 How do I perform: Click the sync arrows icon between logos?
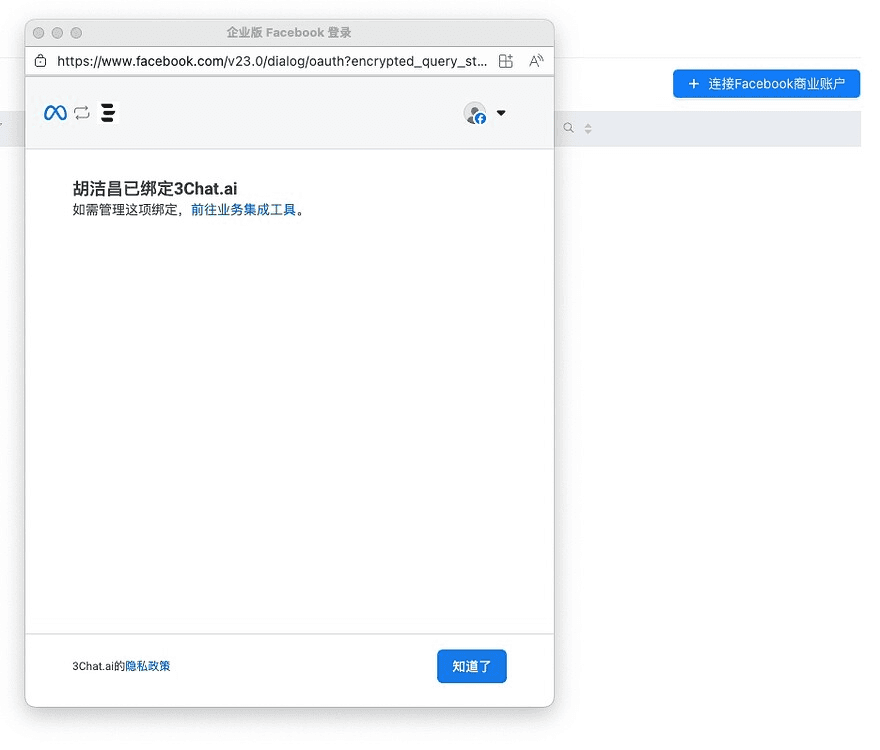[x=82, y=113]
